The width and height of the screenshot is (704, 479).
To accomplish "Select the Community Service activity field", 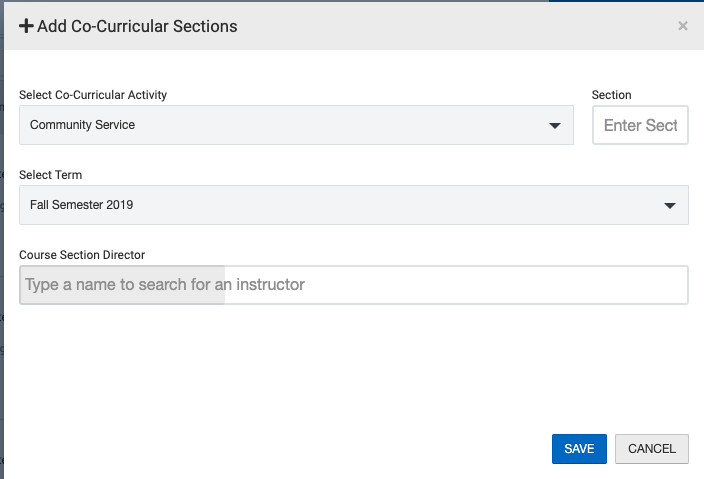I will (x=296, y=125).
